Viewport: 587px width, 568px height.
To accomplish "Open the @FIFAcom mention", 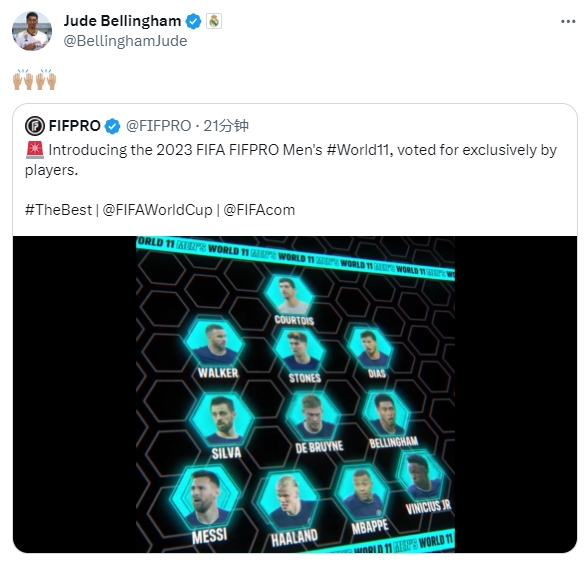I will tap(259, 210).
